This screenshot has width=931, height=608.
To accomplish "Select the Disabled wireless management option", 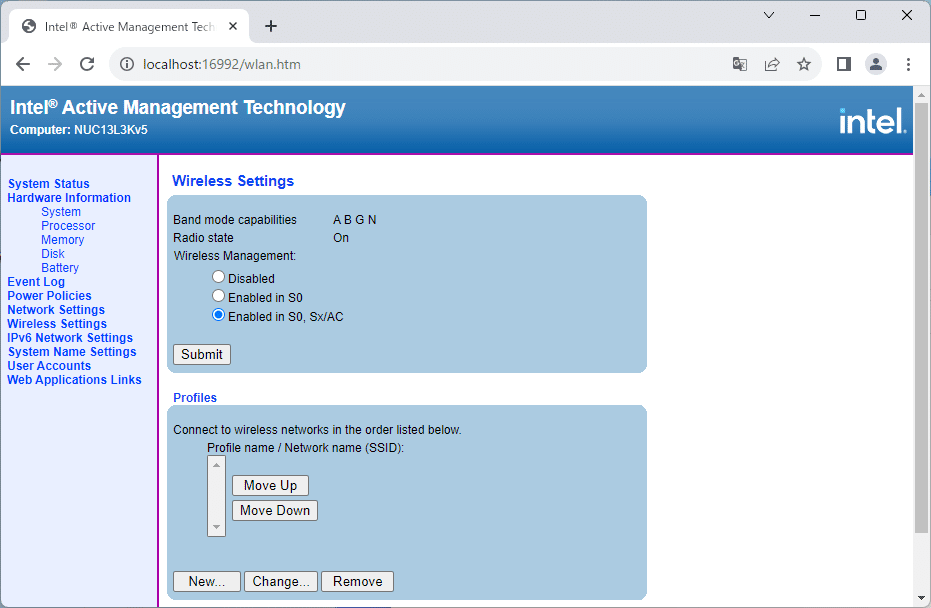I will coord(218,277).
